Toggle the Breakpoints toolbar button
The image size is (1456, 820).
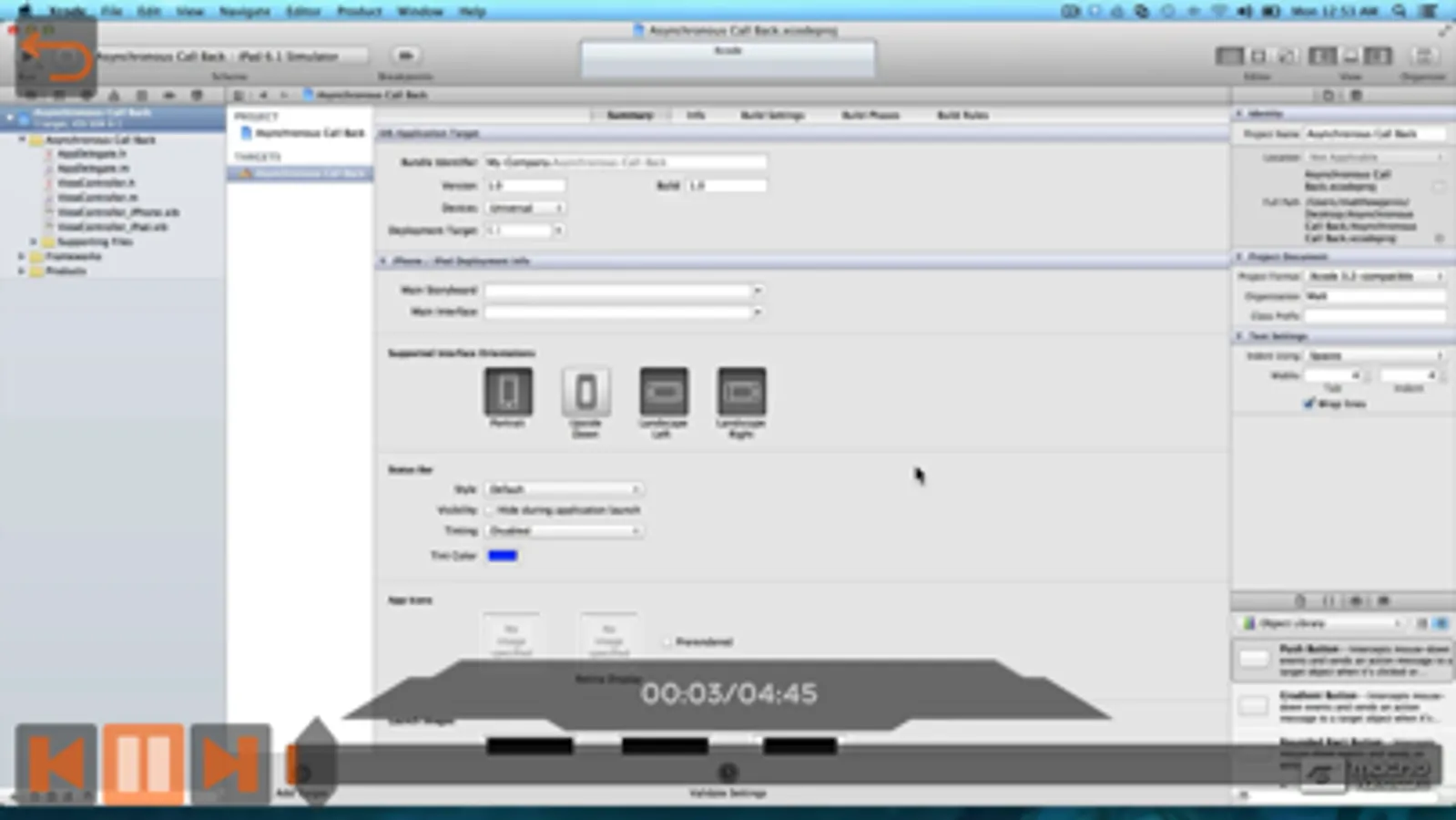click(x=405, y=56)
